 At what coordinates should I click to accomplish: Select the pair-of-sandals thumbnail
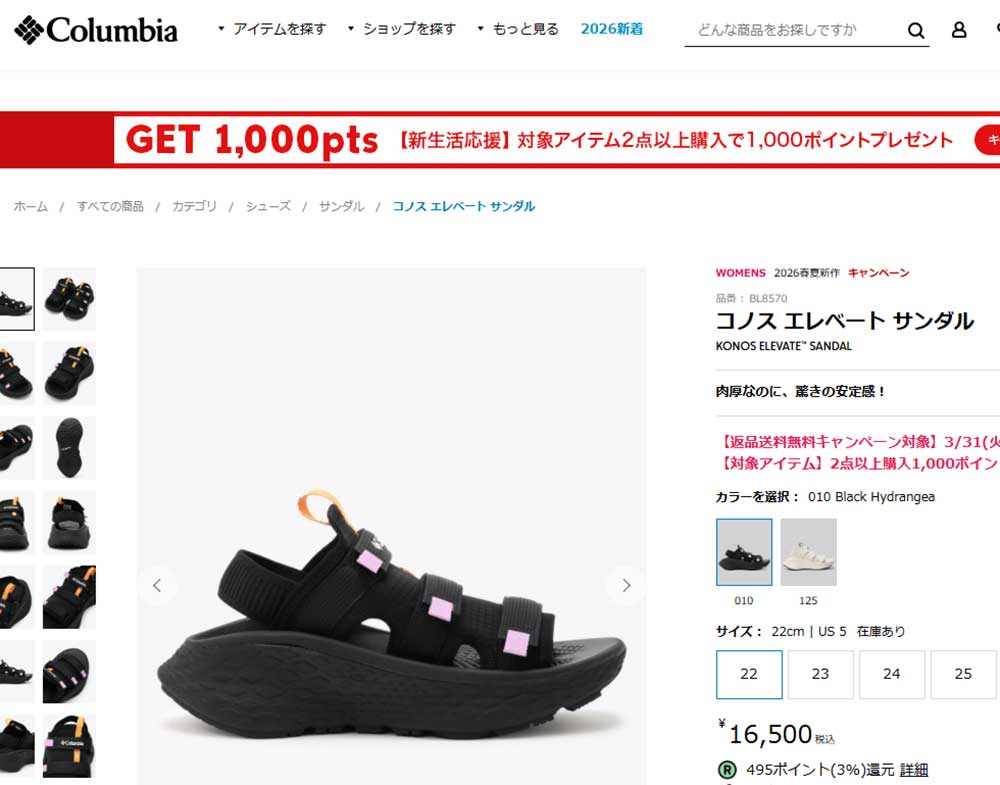click(x=69, y=298)
